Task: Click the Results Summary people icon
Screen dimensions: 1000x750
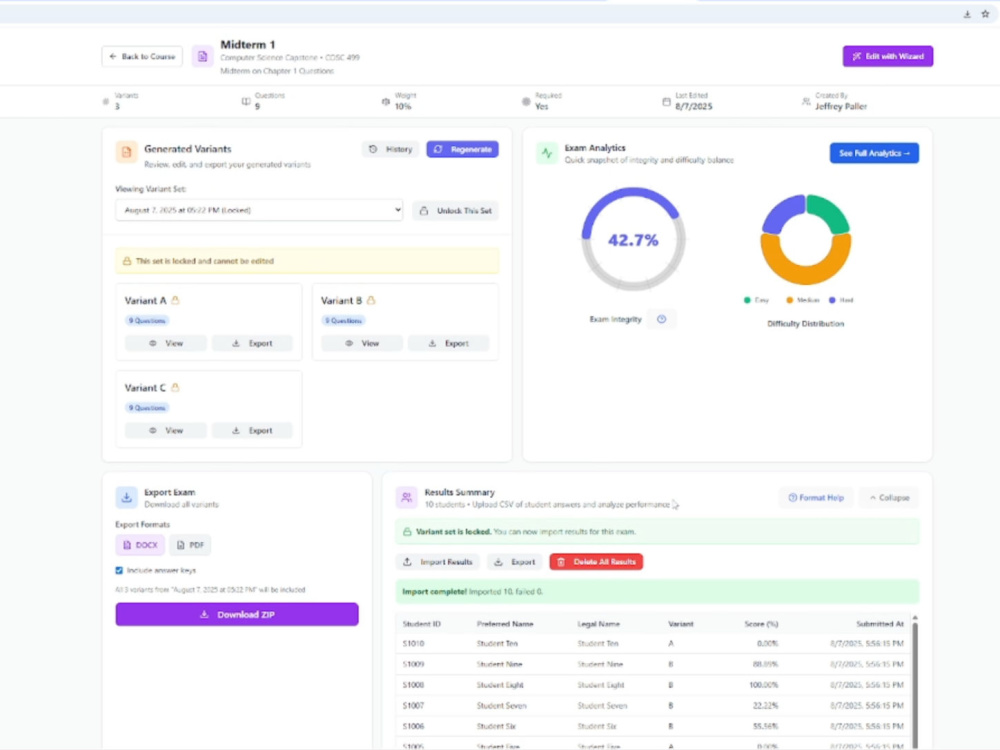Action: [x=406, y=497]
